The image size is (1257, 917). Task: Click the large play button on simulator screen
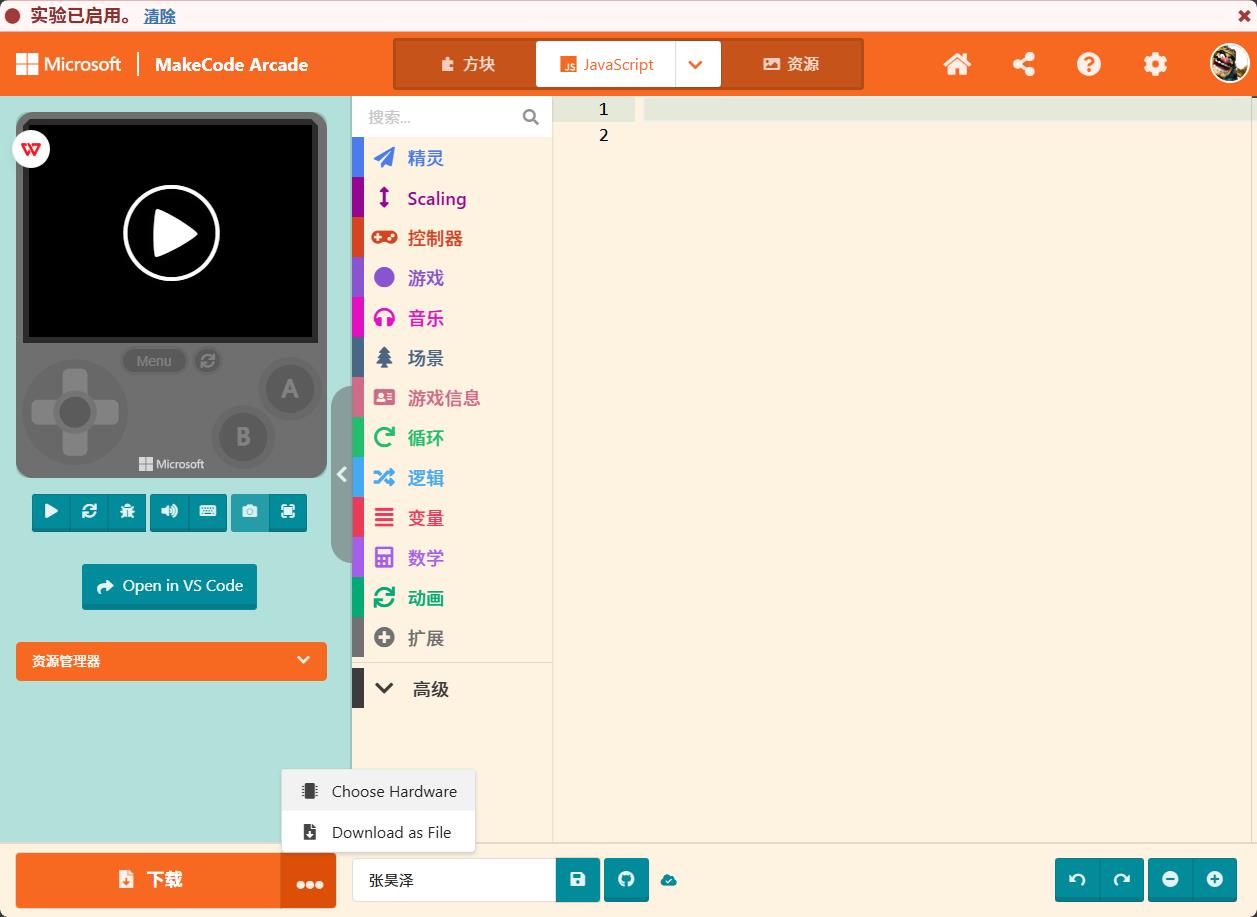[x=171, y=233]
